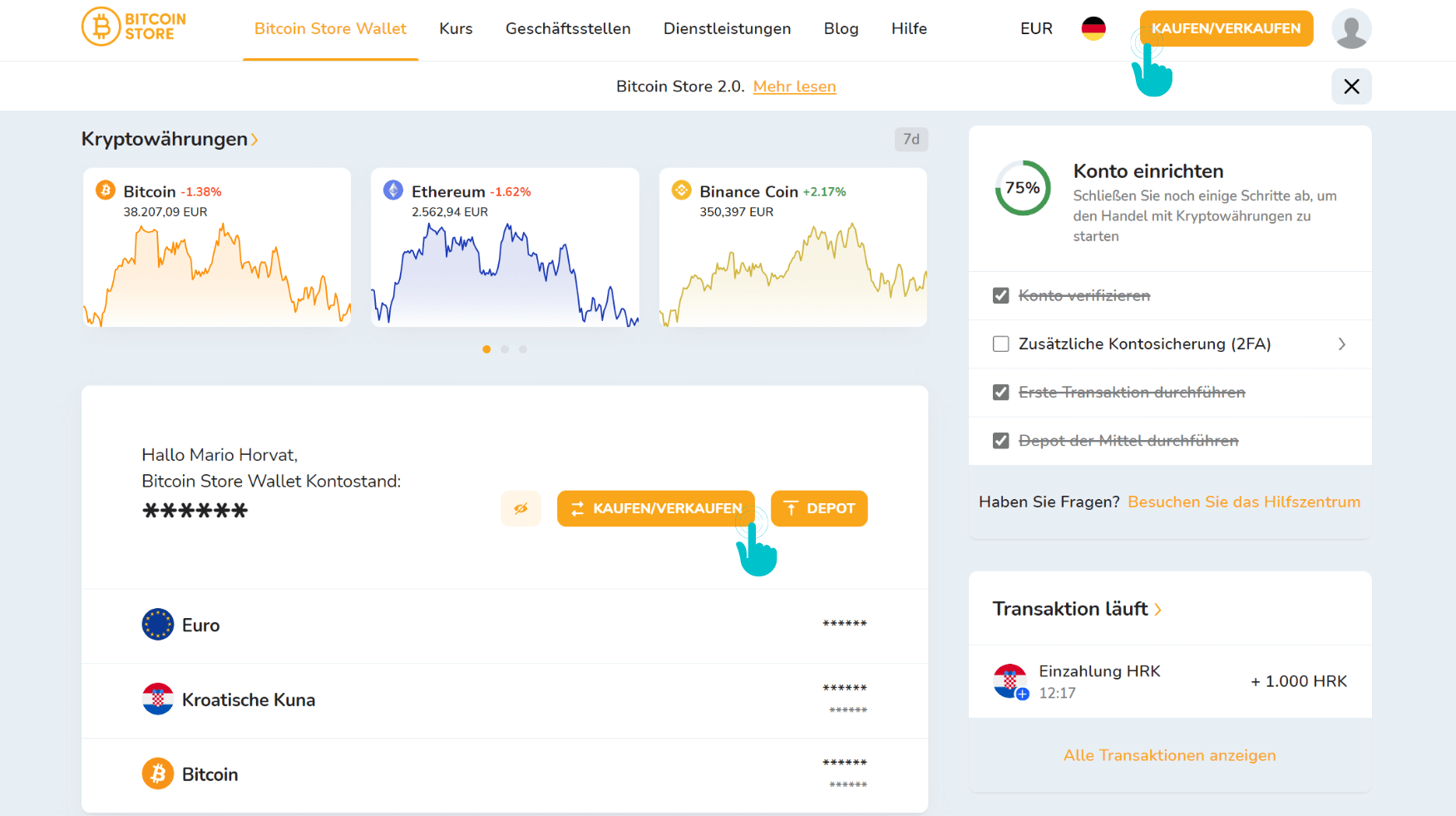Screen dimensions: 1456x816
Task: Click Alle Transaktionen anzeigen link
Action: click(1169, 755)
